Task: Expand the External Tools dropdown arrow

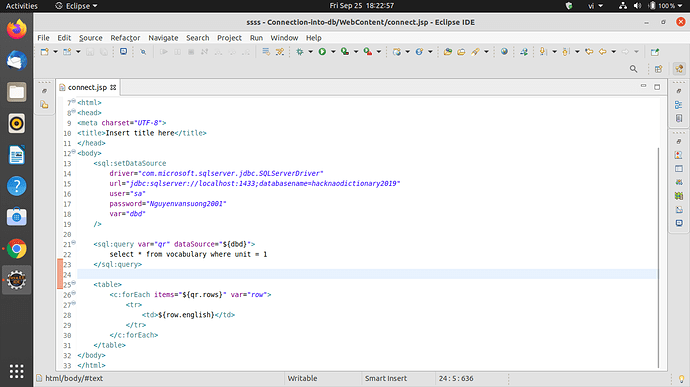Action: tap(379, 52)
